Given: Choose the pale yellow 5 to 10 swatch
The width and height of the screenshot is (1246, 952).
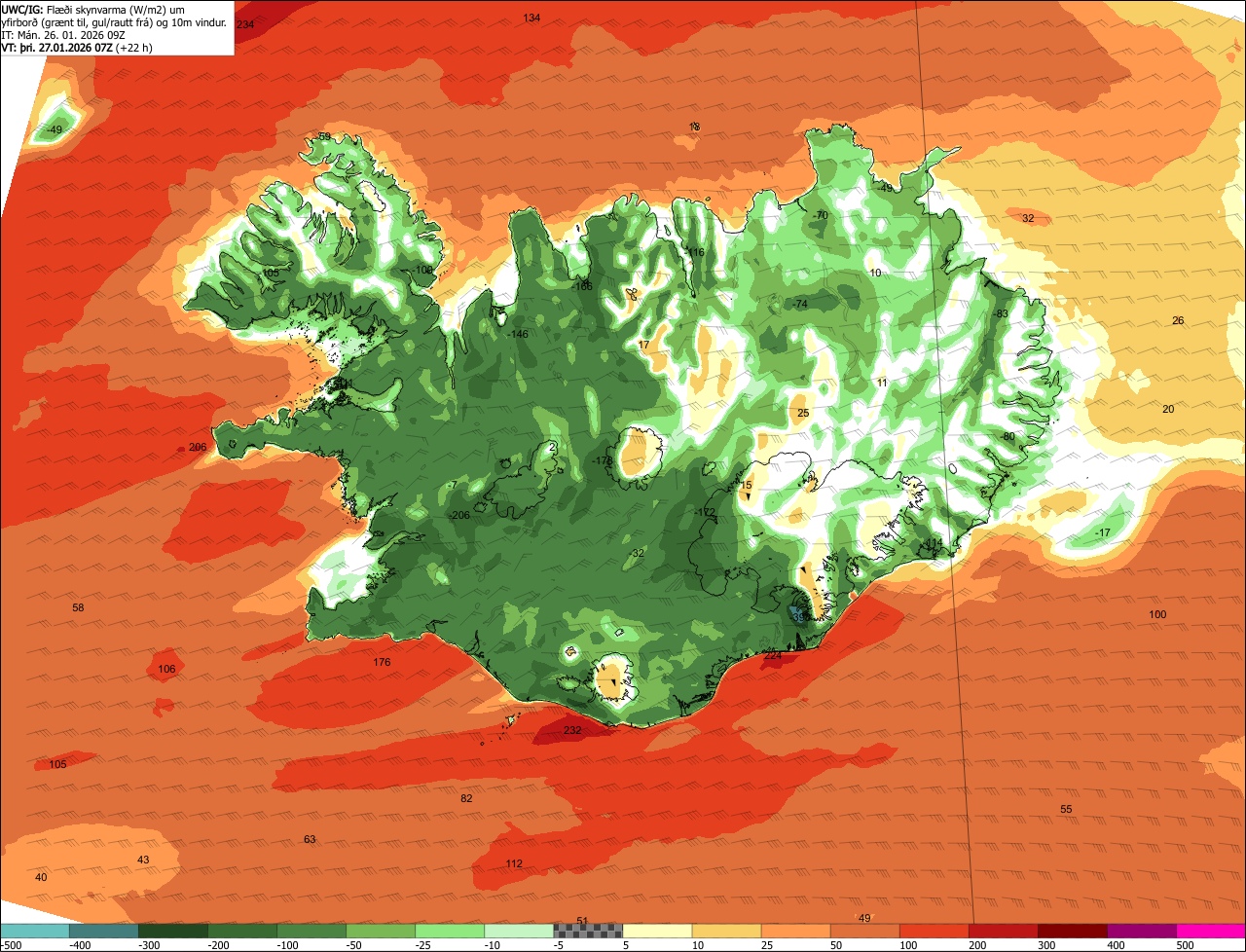Looking at the screenshot, I should coord(657,931).
